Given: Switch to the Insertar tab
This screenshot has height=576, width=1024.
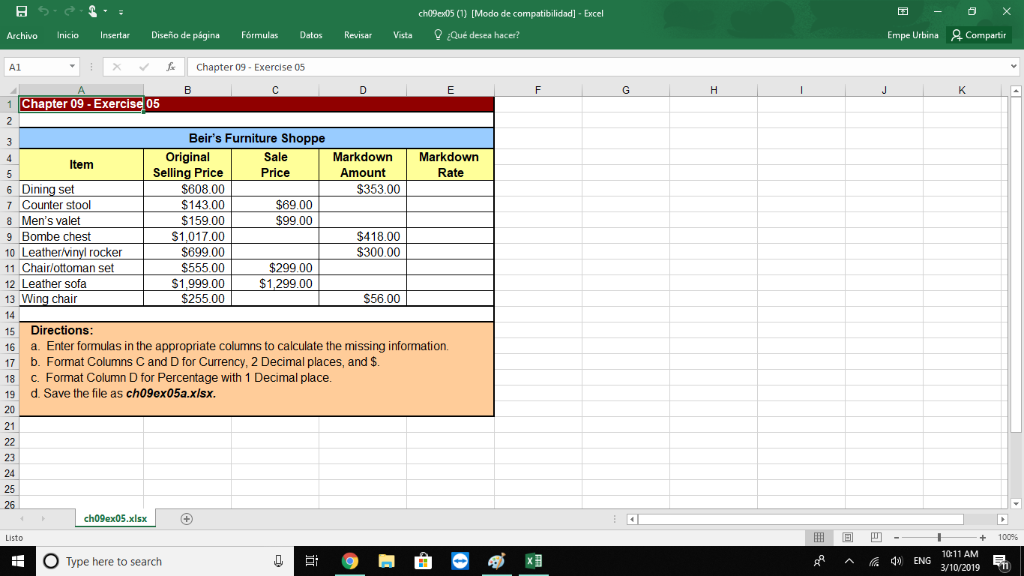Looking at the screenshot, I should click(x=115, y=35).
